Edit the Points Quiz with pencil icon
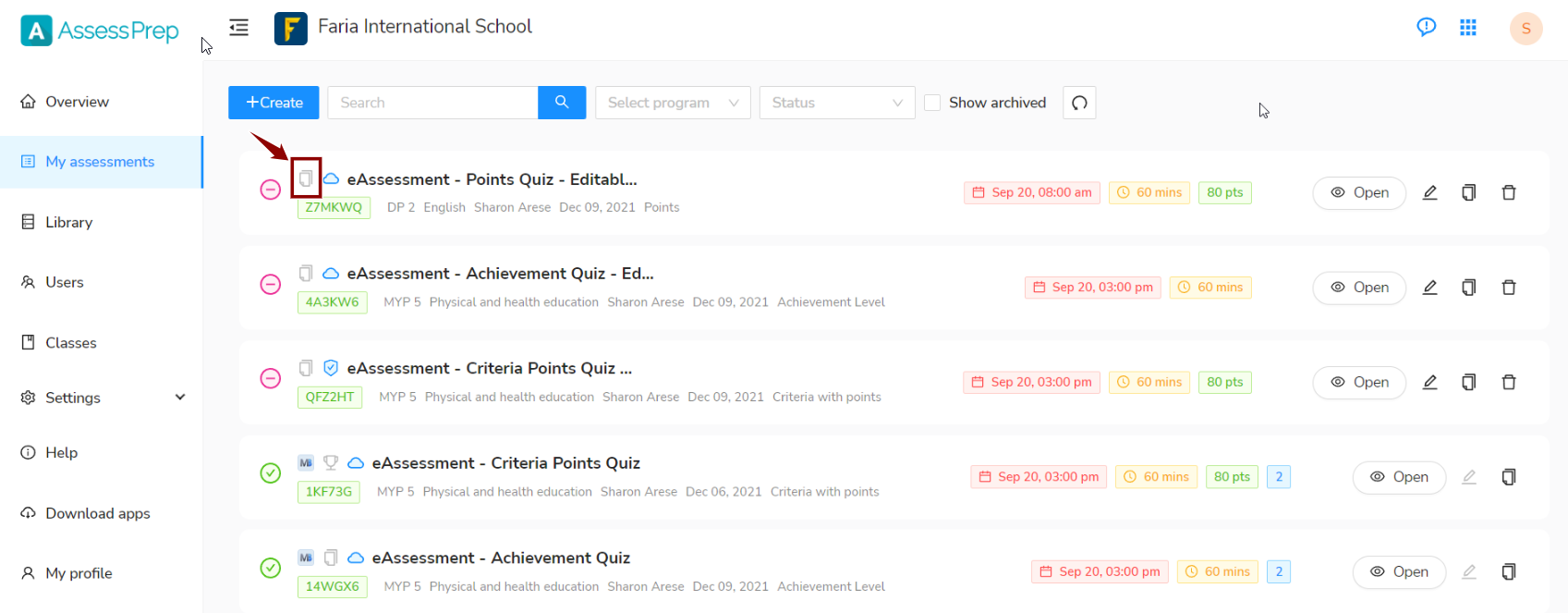The width and height of the screenshot is (1568, 613). (1430, 192)
